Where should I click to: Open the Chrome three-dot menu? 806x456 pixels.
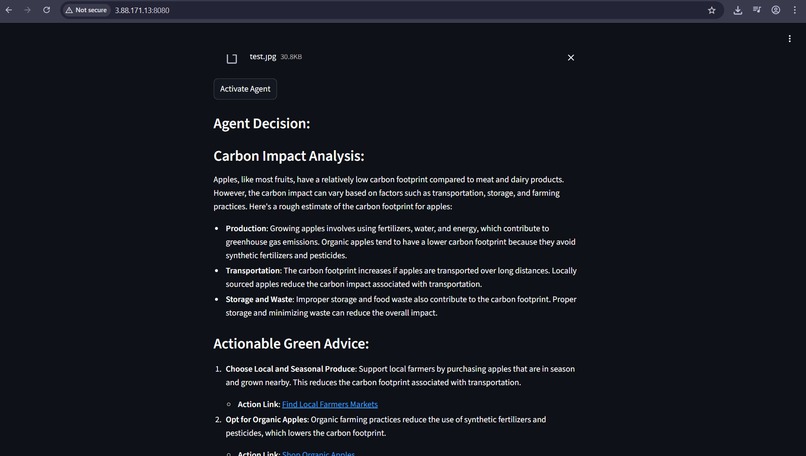[795, 10]
